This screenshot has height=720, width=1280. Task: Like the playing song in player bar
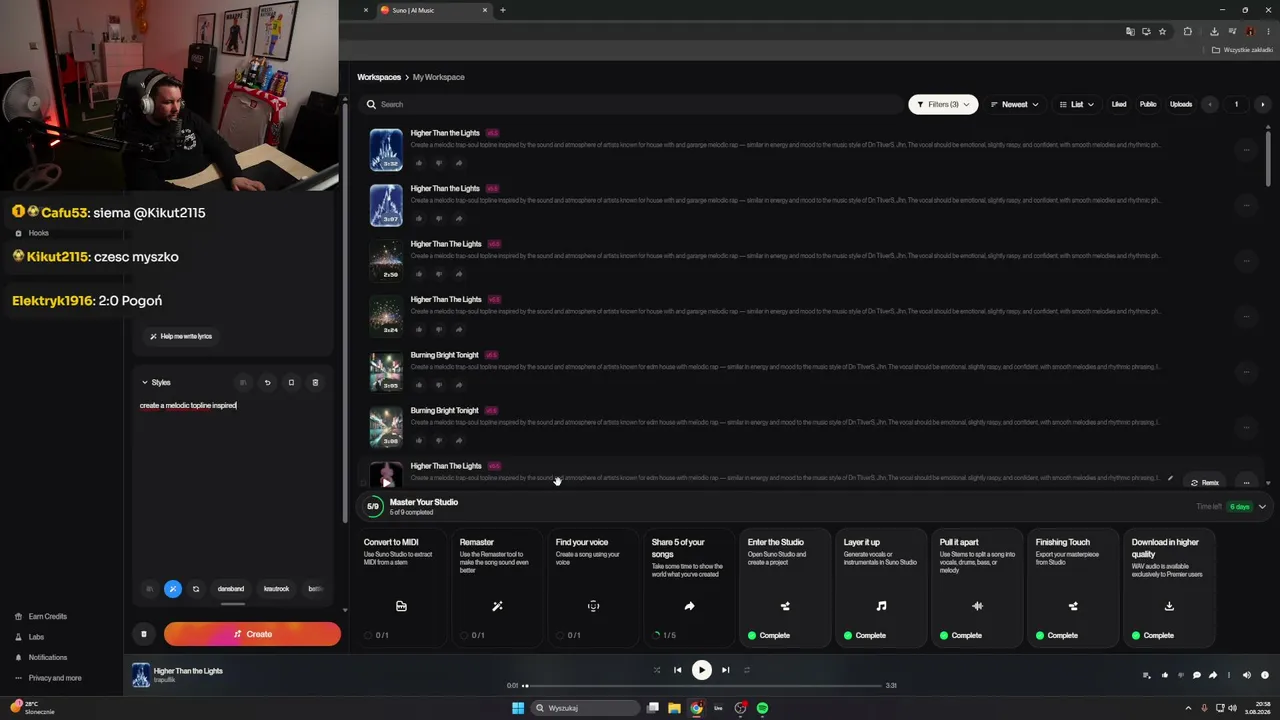coord(1165,675)
